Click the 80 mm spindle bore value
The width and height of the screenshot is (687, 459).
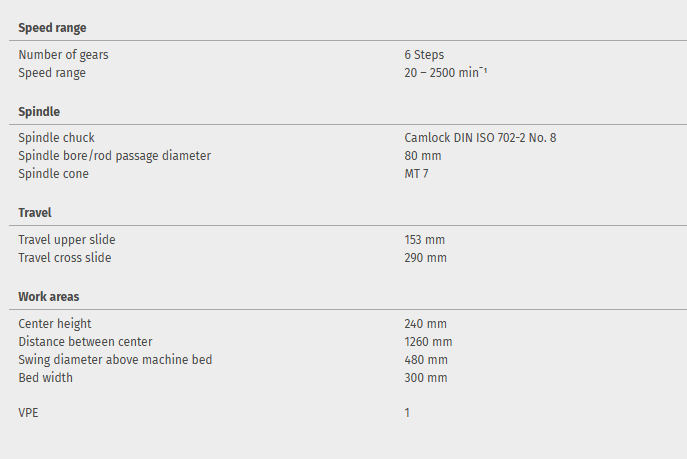click(x=423, y=156)
